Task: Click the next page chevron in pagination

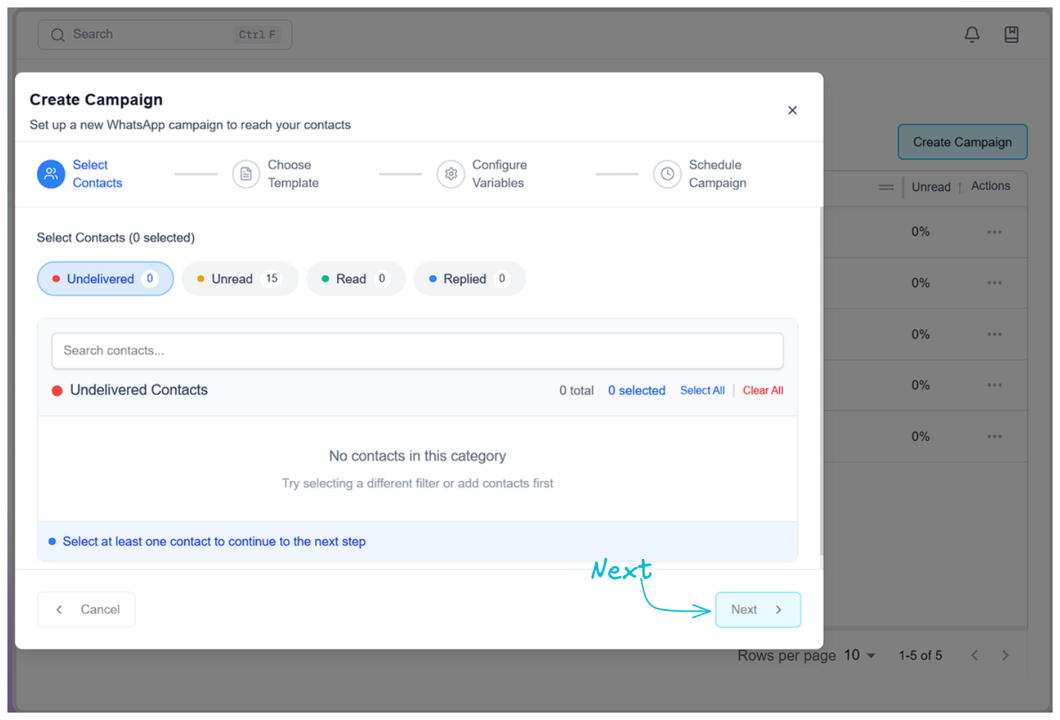Action: coord(1005,655)
